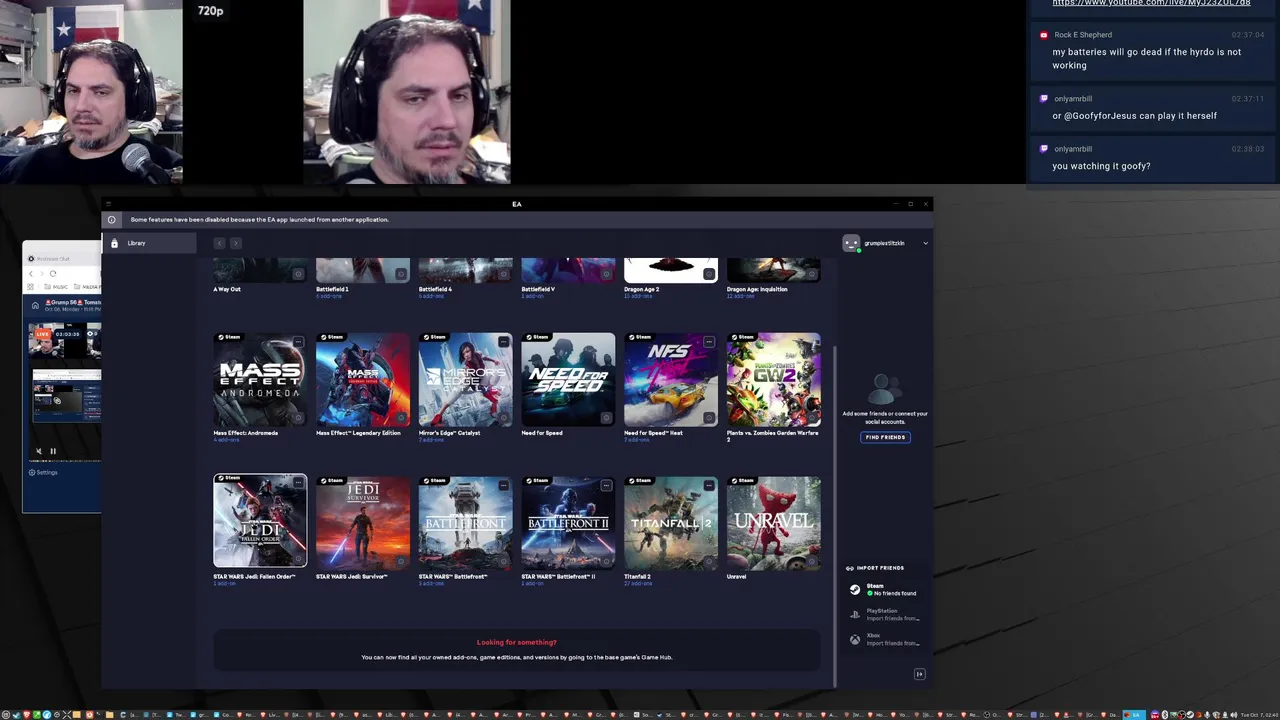Image resolution: width=1280 pixels, height=720 pixels.
Task: Pause playback in Restream Chat window
Action: pos(53,451)
